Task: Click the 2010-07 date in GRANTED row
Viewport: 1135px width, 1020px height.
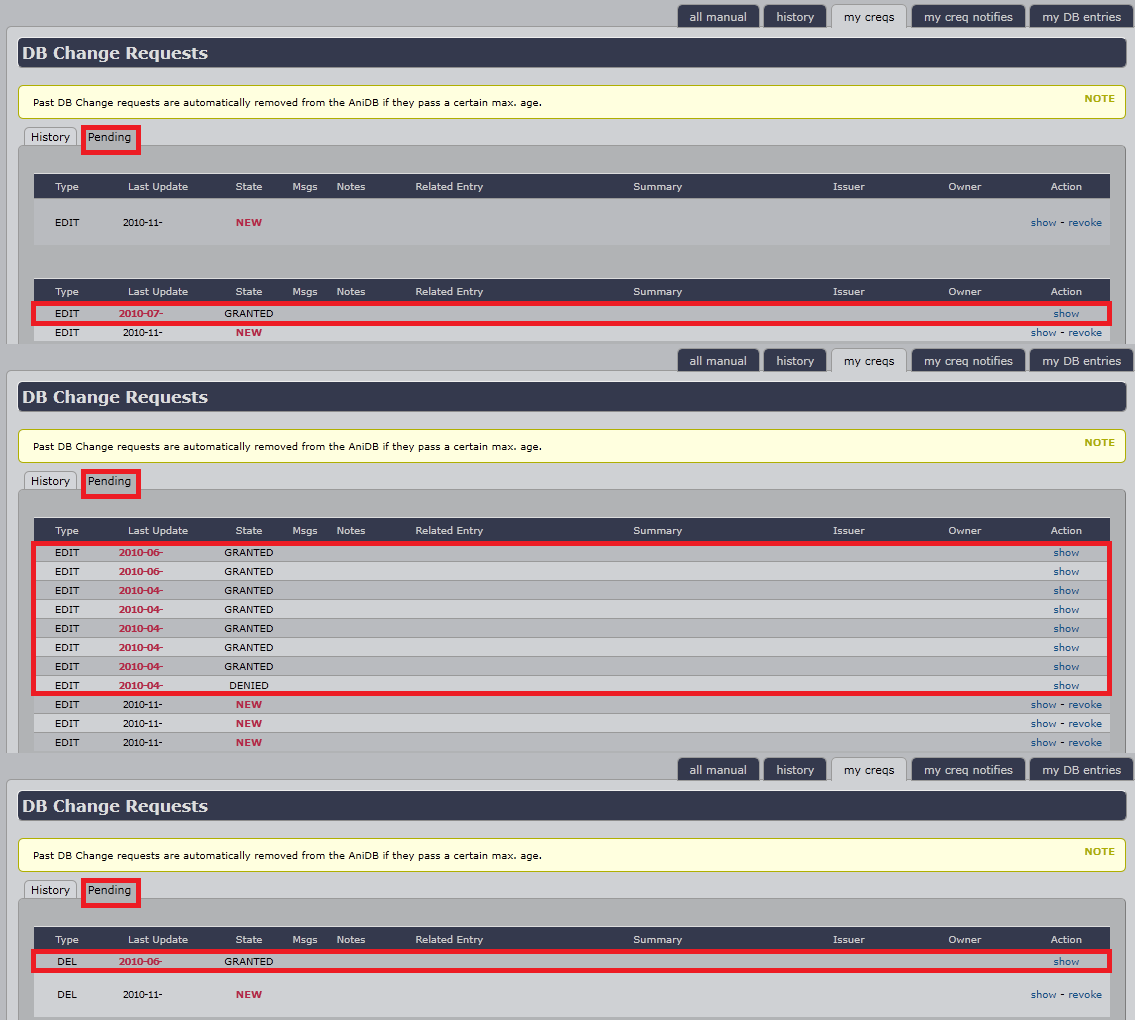Action: point(140,314)
